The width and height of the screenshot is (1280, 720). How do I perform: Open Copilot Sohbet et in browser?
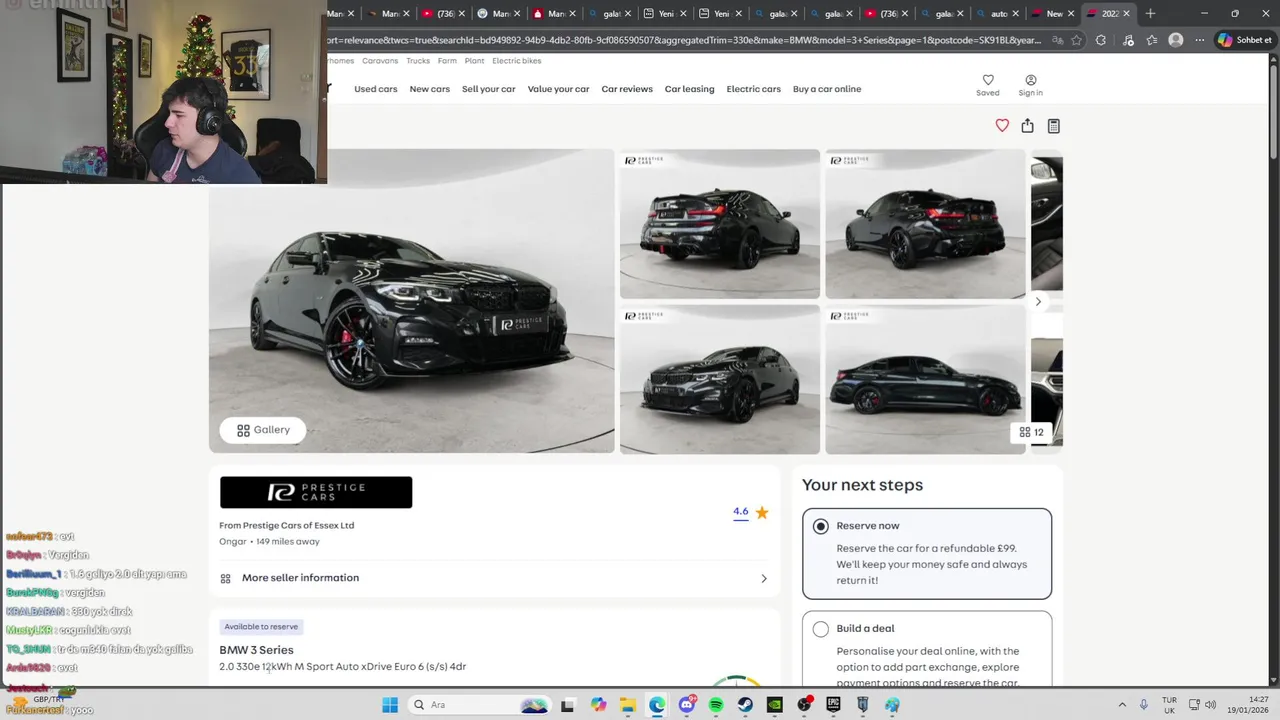[1245, 40]
